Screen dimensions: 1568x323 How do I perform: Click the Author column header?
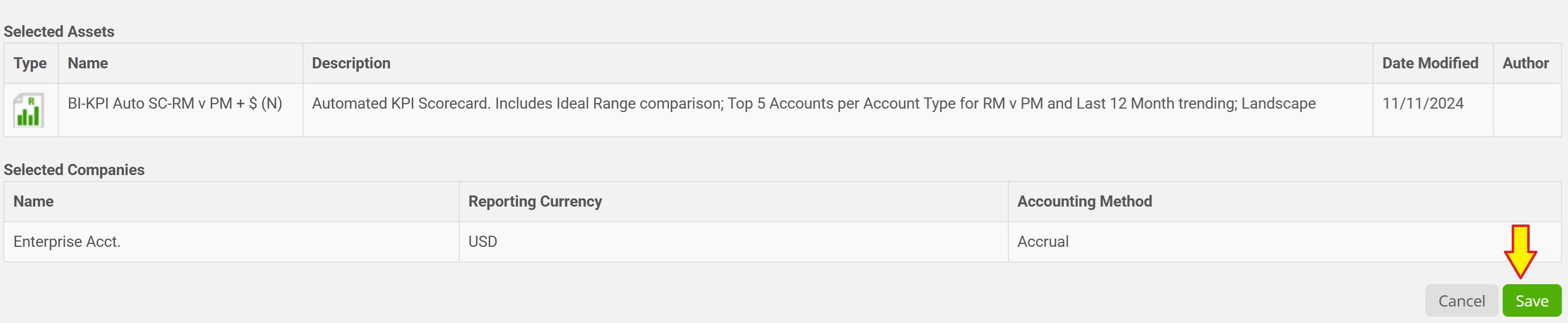[1525, 63]
